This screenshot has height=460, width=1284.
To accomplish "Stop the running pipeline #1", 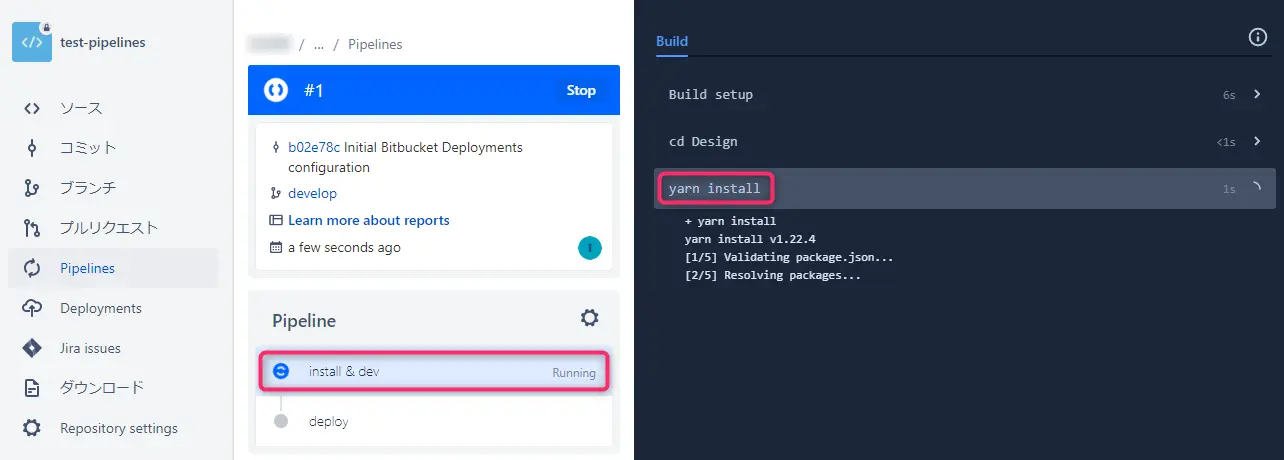I will (581, 90).
